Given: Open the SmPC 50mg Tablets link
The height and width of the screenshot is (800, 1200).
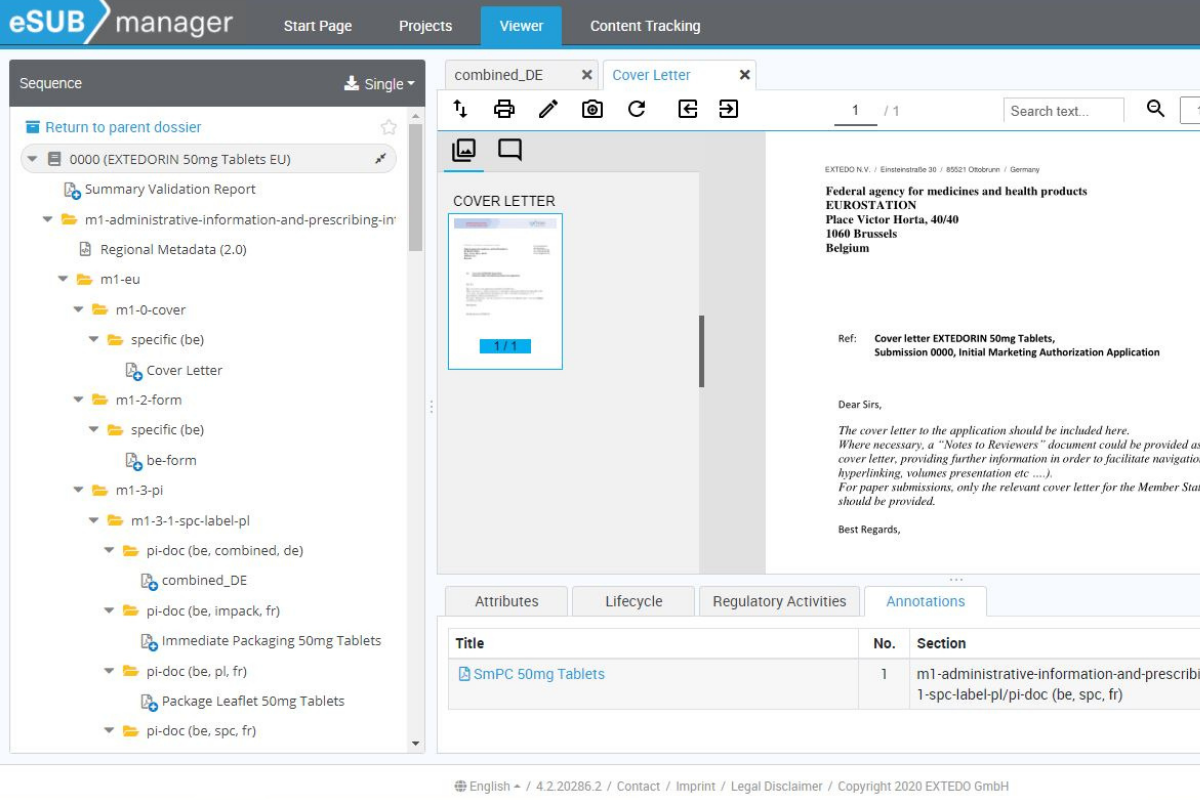Looking at the screenshot, I should pos(539,674).
